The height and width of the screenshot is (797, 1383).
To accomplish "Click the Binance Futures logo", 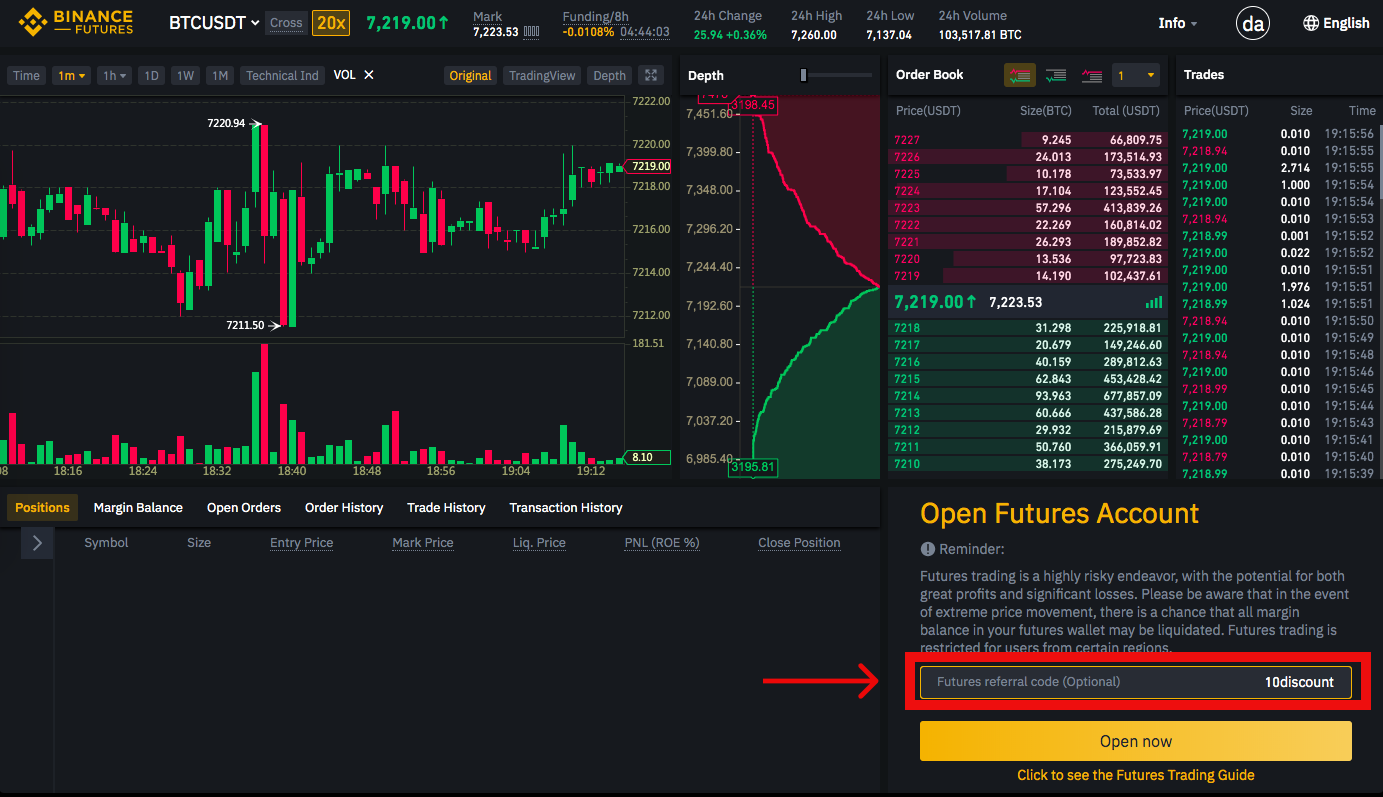I will click(x=76, y=22).
